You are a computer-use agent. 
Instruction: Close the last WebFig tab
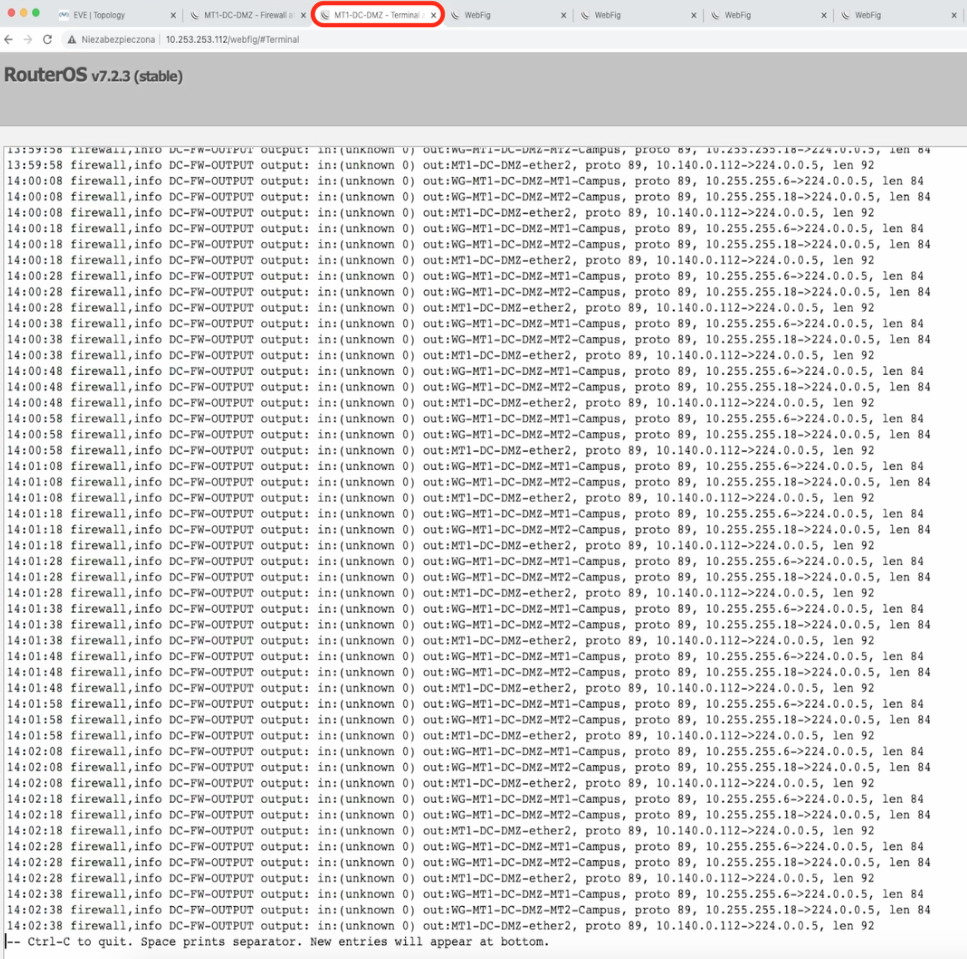[x=952, y=15]
